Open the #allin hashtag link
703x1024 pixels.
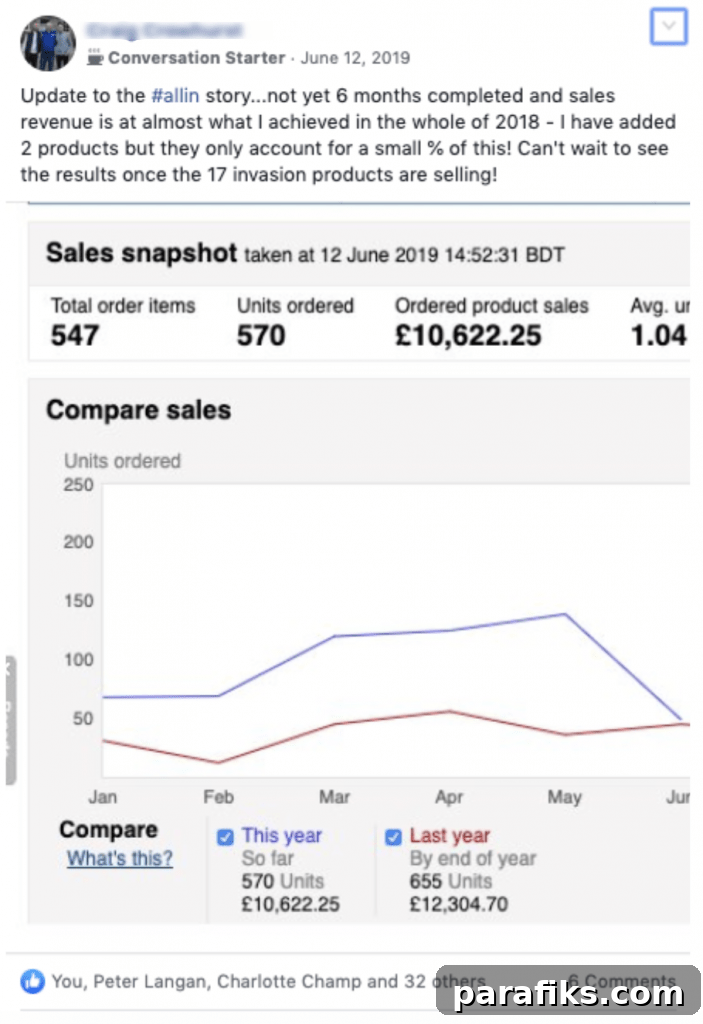point(175,96)
